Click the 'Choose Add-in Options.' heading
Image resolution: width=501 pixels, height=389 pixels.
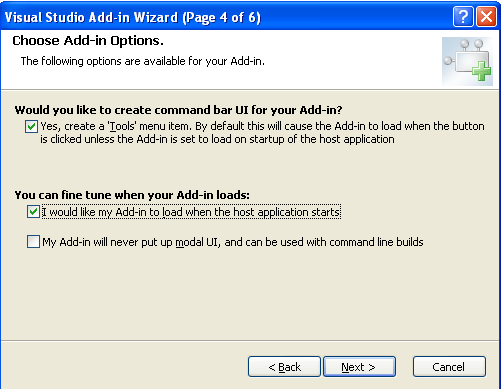[x=88, y=40]
